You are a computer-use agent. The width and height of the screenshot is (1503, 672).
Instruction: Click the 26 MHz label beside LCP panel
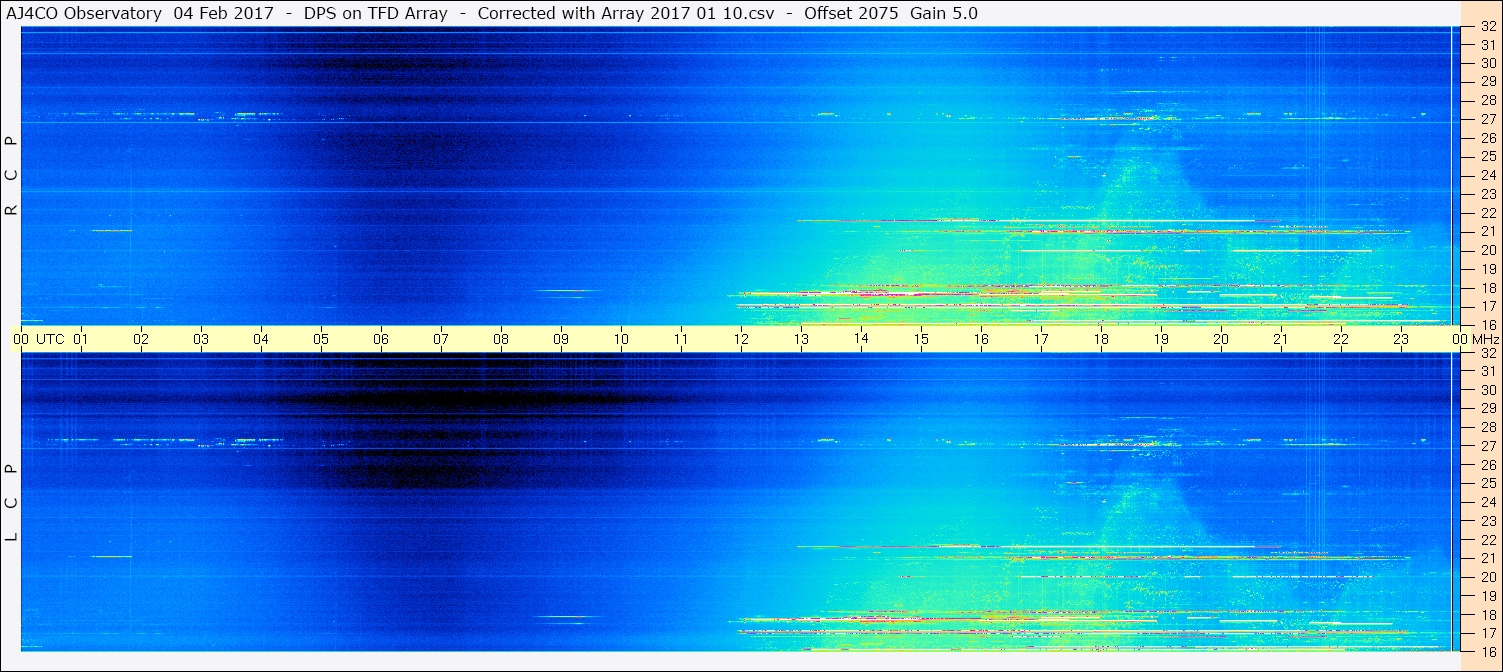click(x=1488, y=465)
